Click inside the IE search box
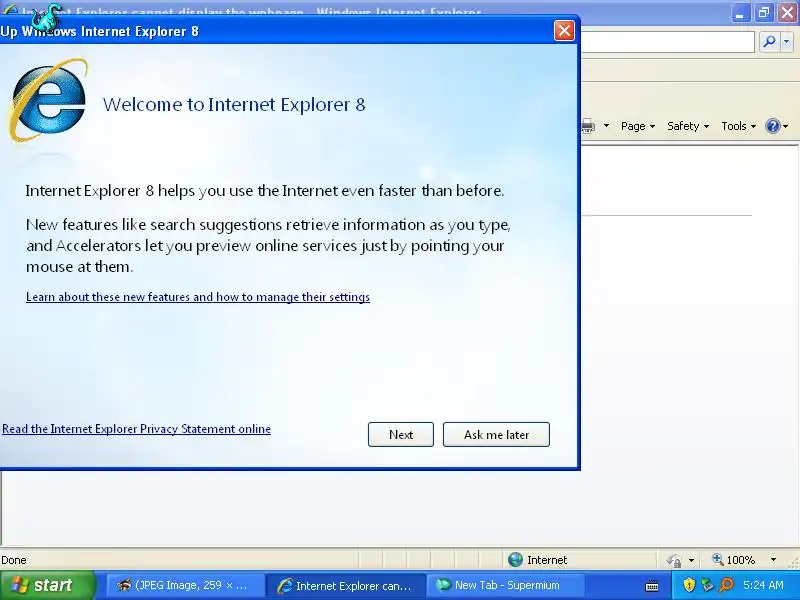Screen dimensions: 800x600 pyautogui.click(x=667, y=41)
